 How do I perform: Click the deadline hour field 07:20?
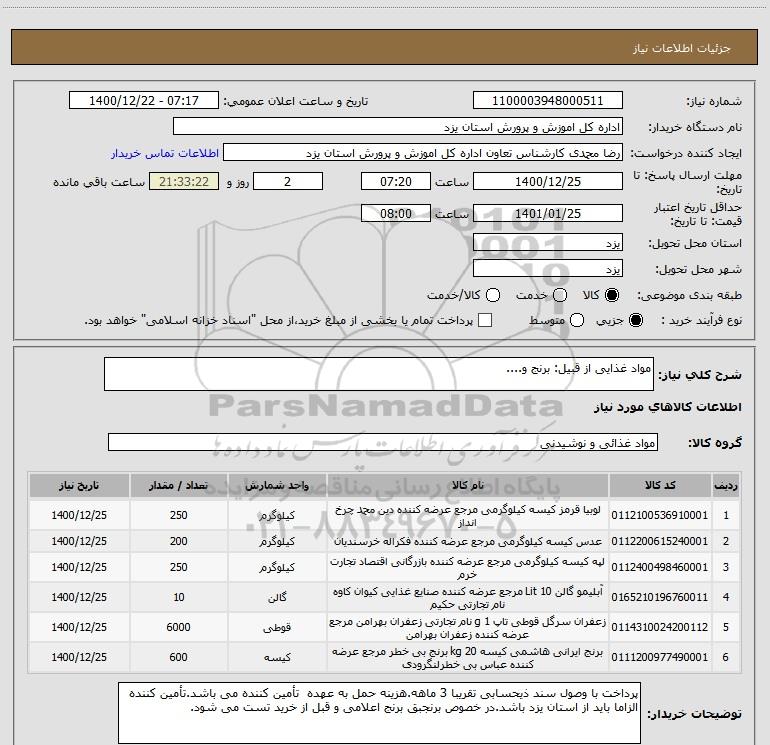(x=396, y=181)
